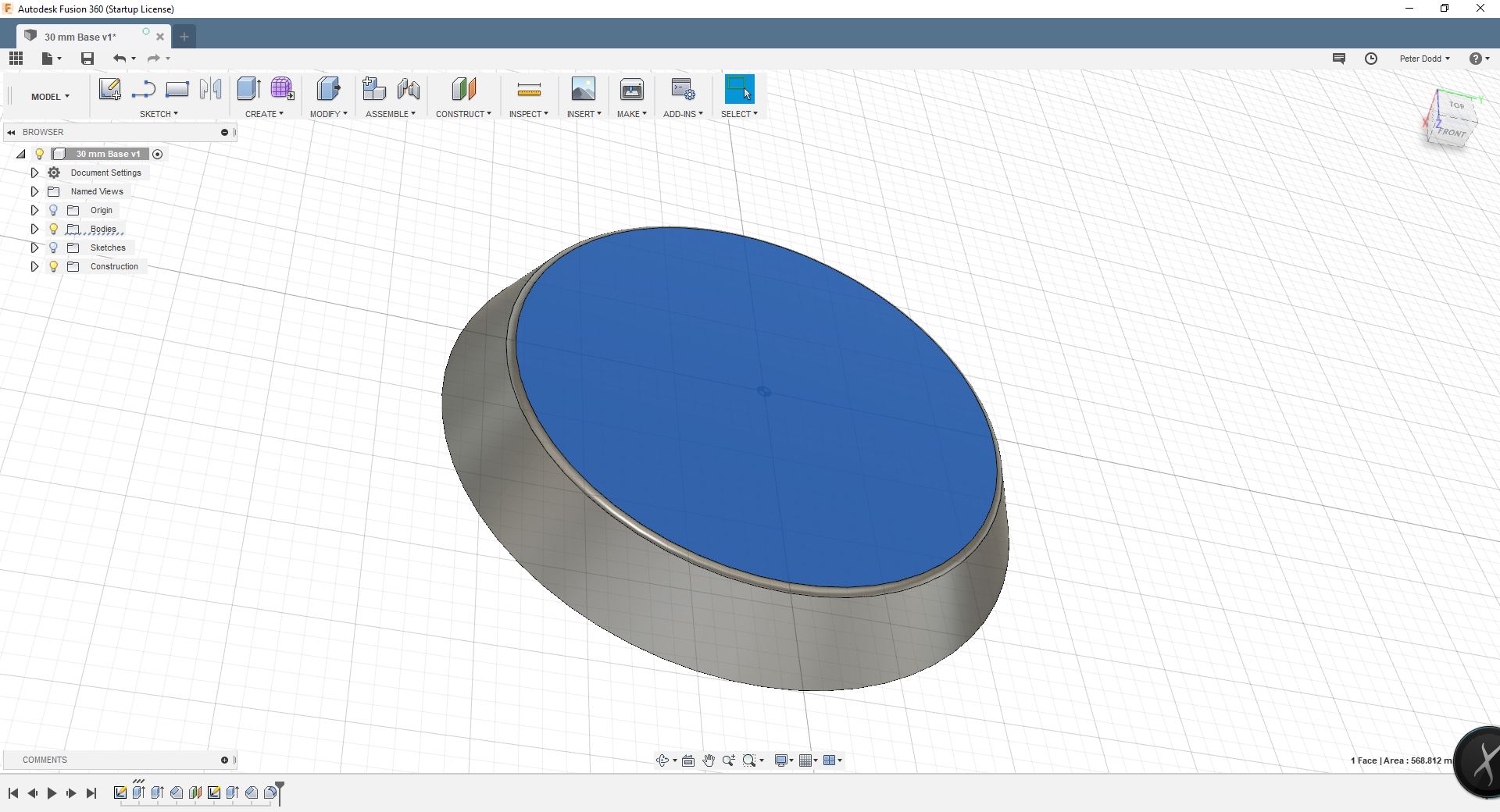Click the Scripts and Add-Ins icon
This screenshot has width=1500, height=812.
[683, 89]
